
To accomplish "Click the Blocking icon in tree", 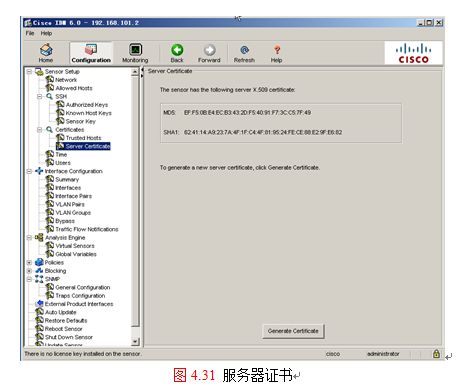I will pos(39,271).
